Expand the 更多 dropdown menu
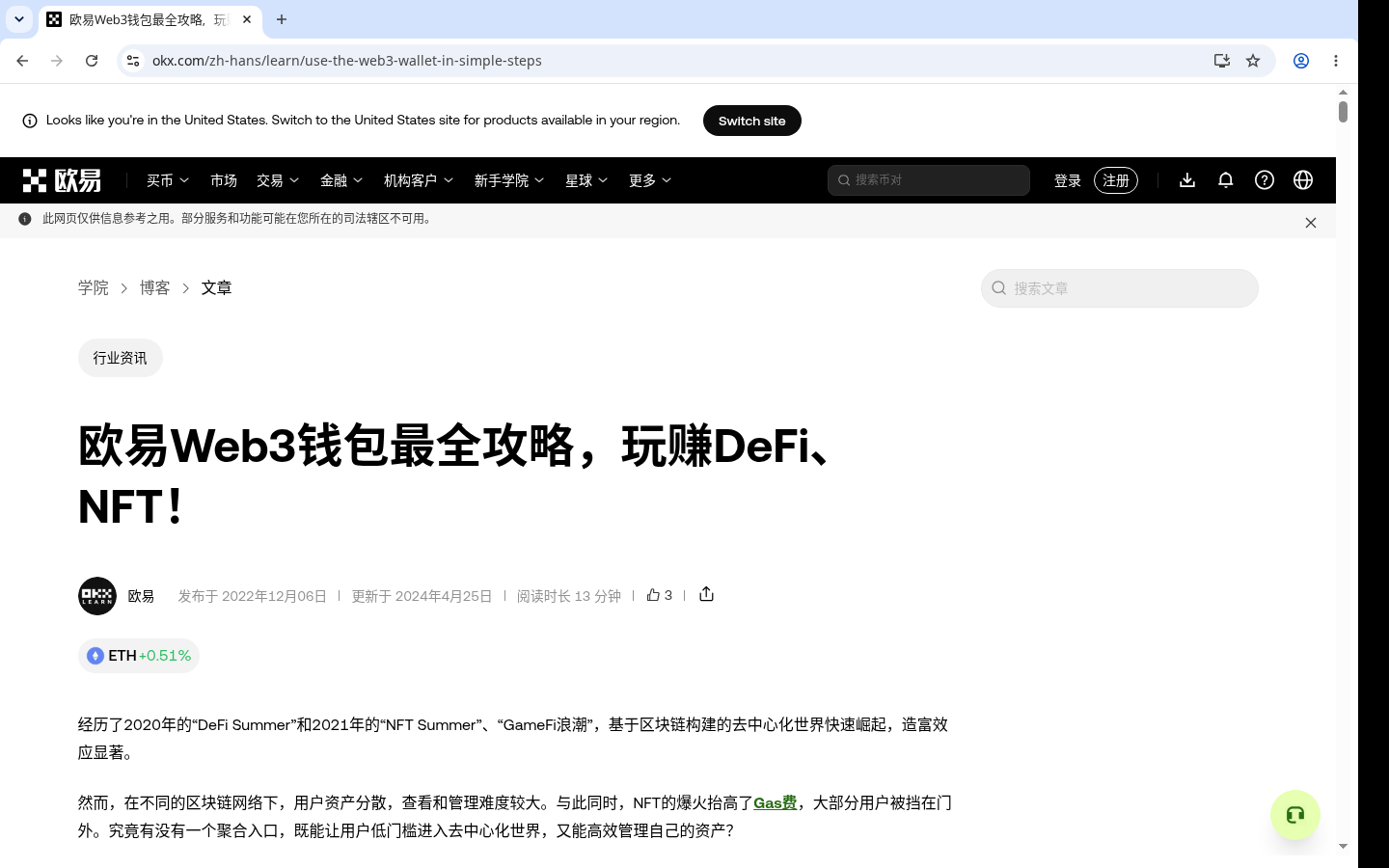 (650, 180)
